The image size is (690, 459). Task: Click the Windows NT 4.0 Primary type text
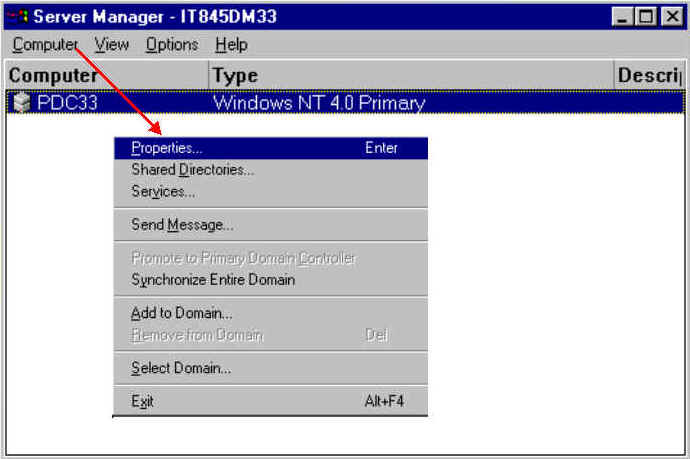click(319, 103)
